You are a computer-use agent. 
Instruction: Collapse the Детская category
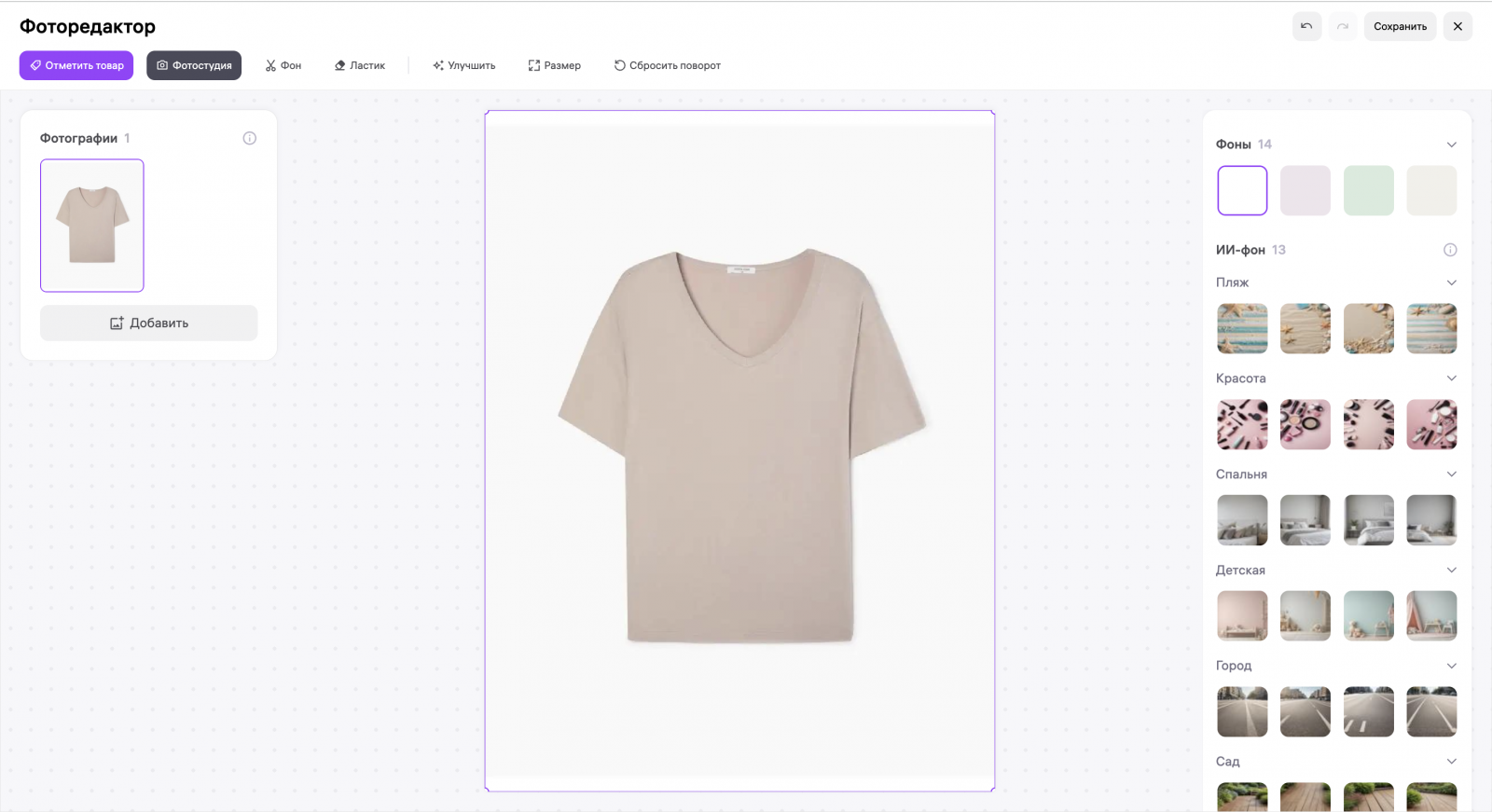(x=1451, y=570)
